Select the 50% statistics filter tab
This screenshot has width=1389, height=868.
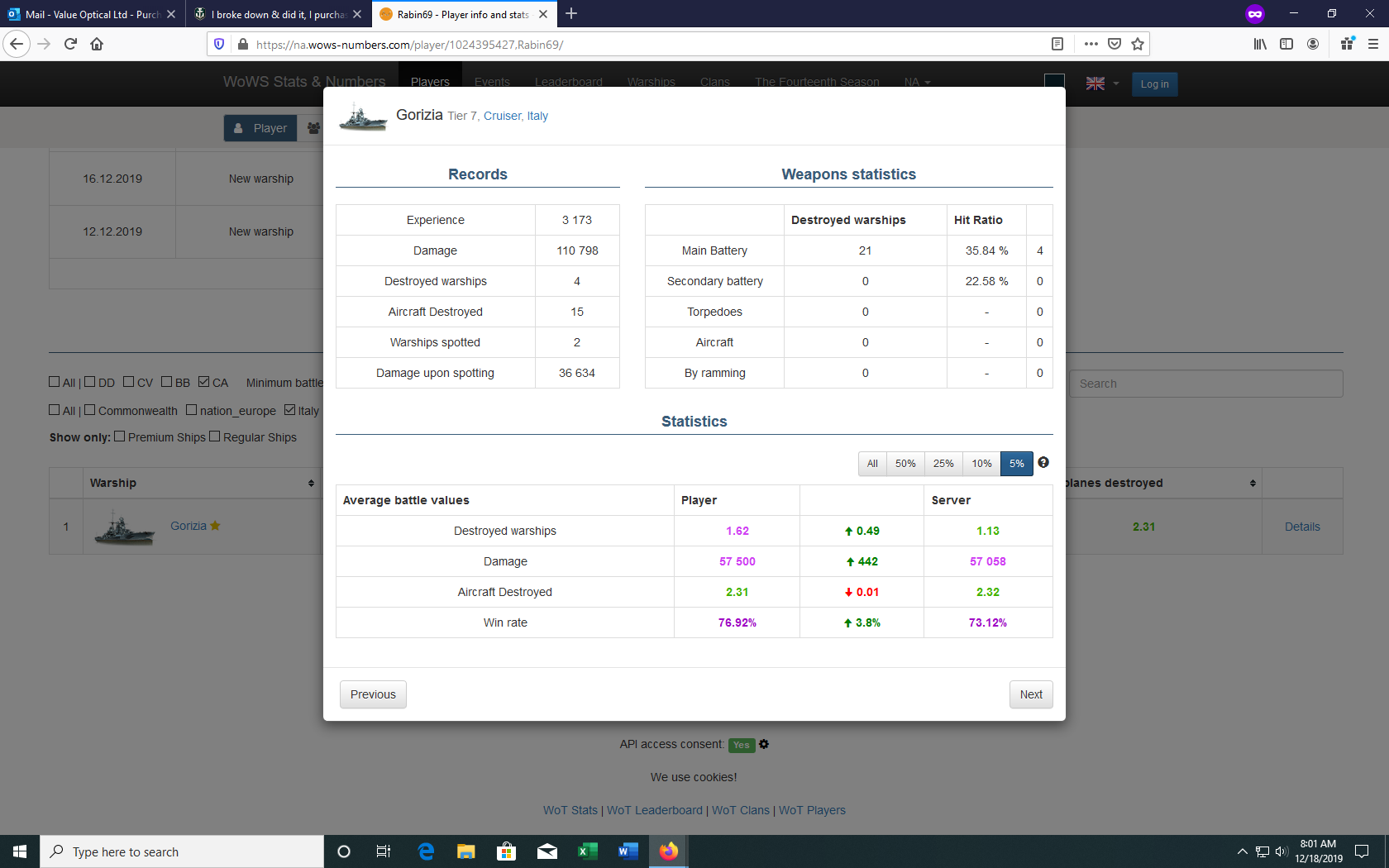(905, 464)
